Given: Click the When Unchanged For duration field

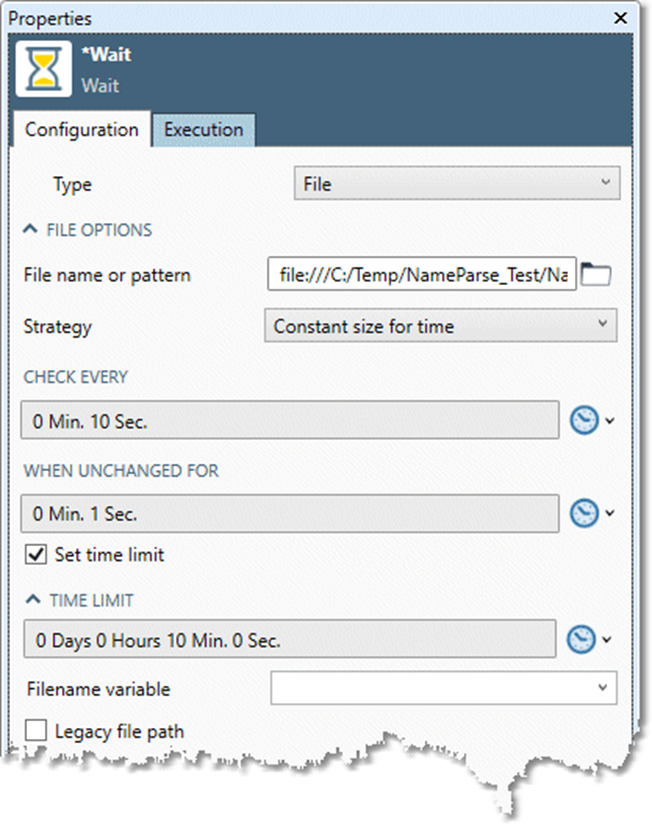Looking at the screenshot, I should (x=289, y=514).
